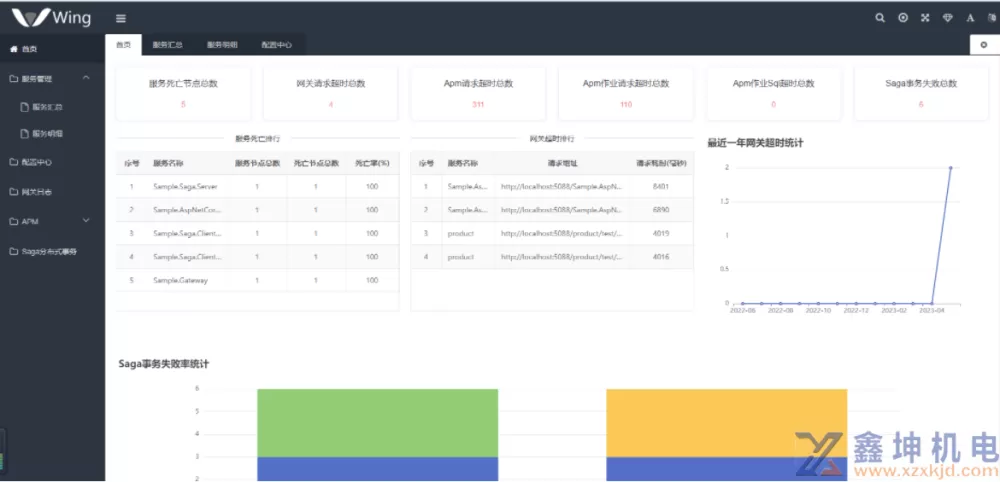The image size is (1000, 482).
Task: Click the Saga事务失败率统计 chart title
Action: [x=164, y=364]
